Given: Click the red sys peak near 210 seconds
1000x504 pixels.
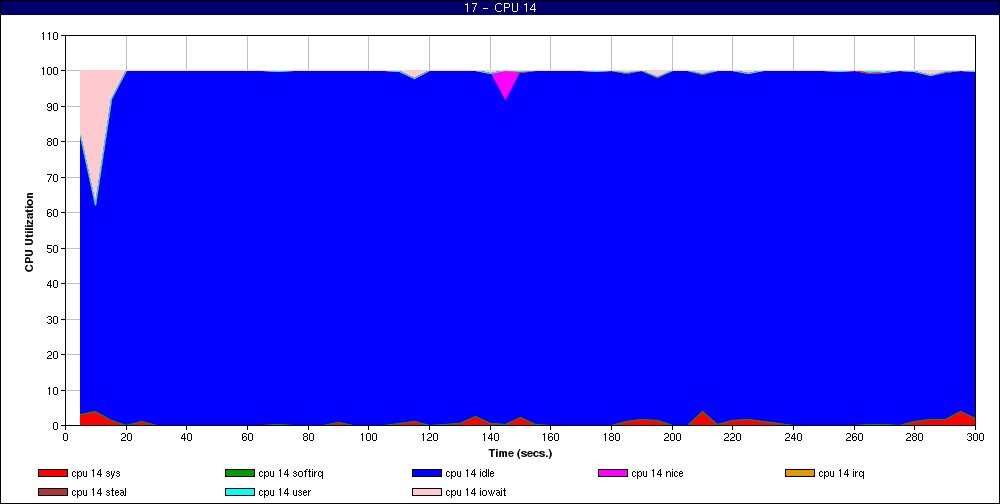Looking at the screenshot, I should pos(702,419).
